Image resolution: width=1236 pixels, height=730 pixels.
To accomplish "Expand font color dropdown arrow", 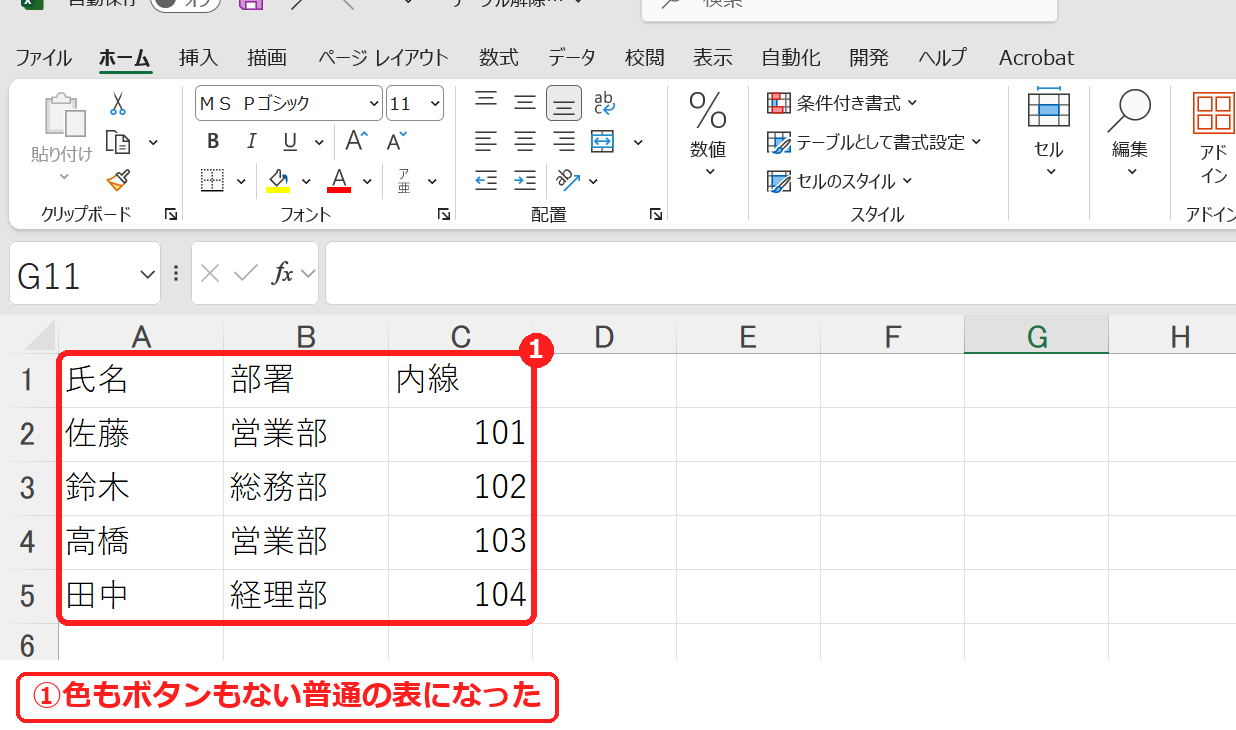I will [x=367, y=181].
